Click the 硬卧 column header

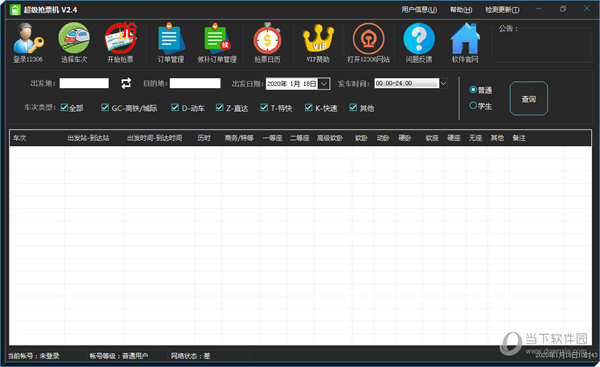click(x=405, y=138)
